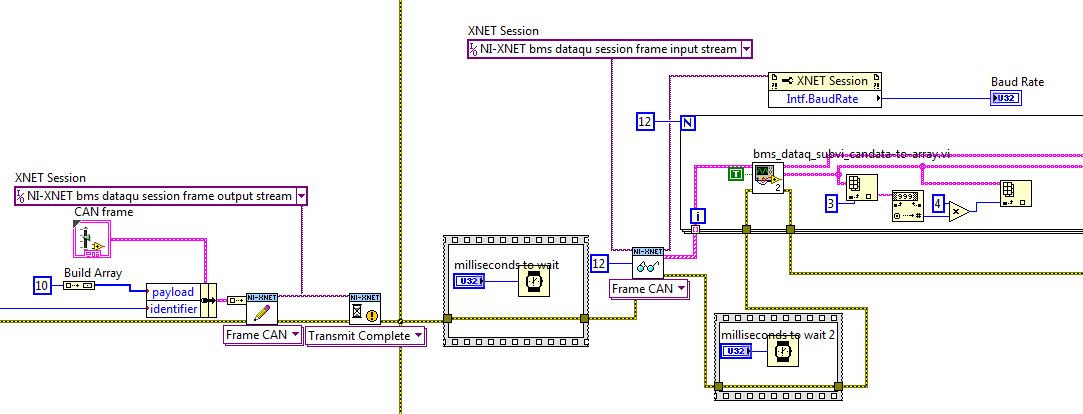Screen dimensions: 1083x414
Task: Open the Frame CAN selector under Read node
Action: [x=649, y=289]
